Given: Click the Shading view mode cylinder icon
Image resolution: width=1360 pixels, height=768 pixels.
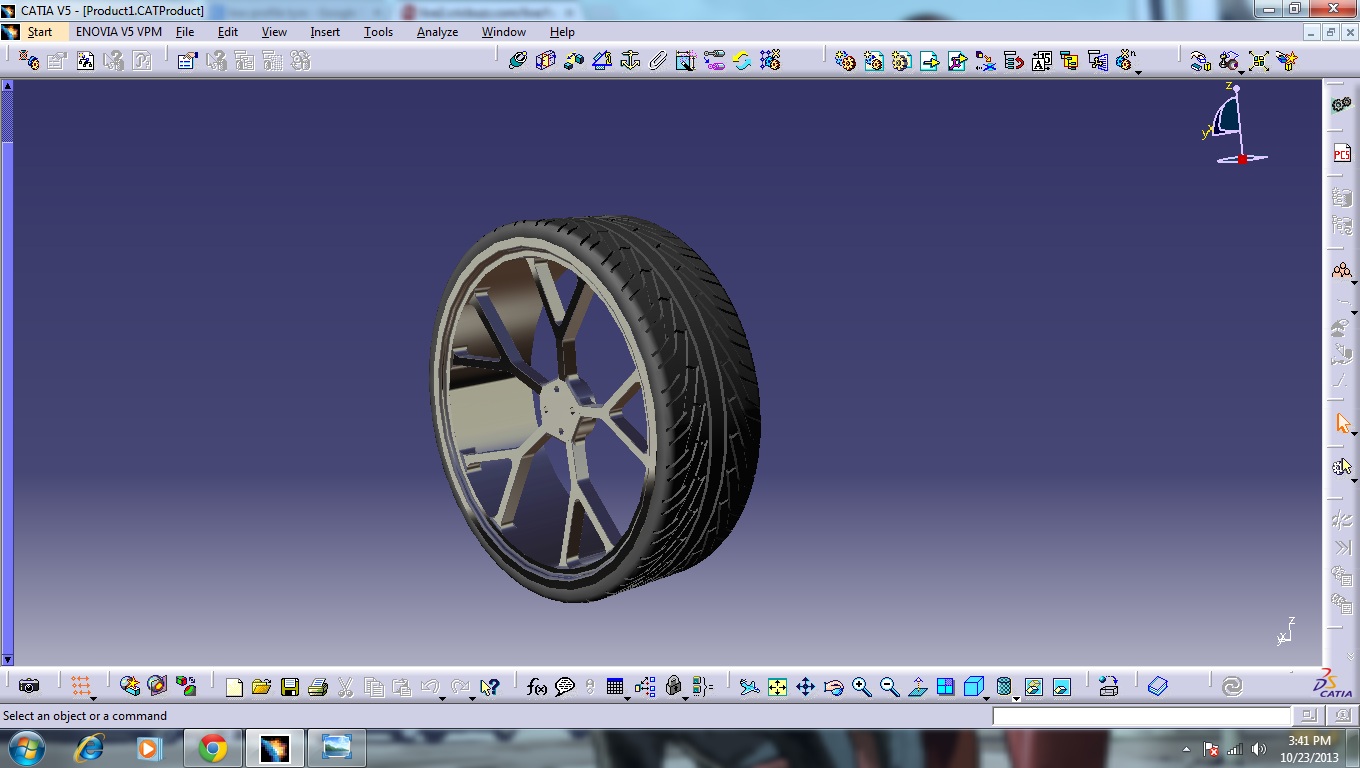Looking at the screenshot, I should (1003, 687).
